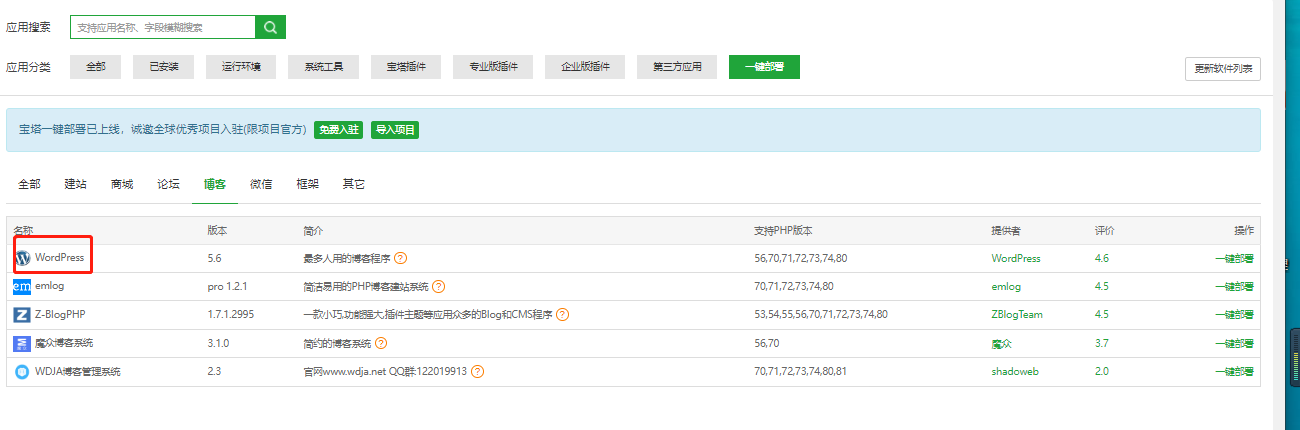The width and height of the screenshot is (1300, 430).
Task: Select the 运行环境 category button
Action: (241, 67)
